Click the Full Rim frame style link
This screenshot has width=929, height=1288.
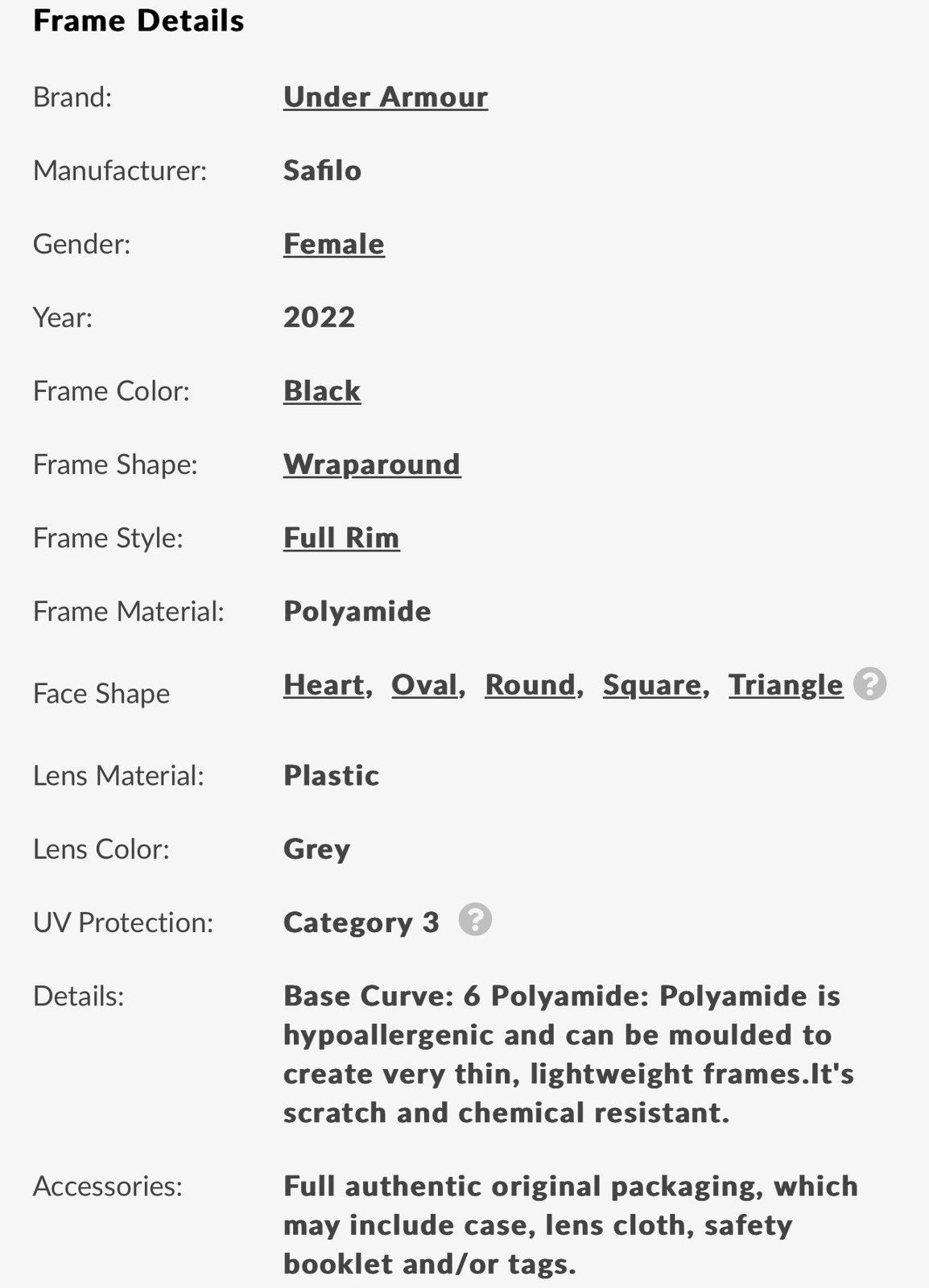[x=341, y=538]
